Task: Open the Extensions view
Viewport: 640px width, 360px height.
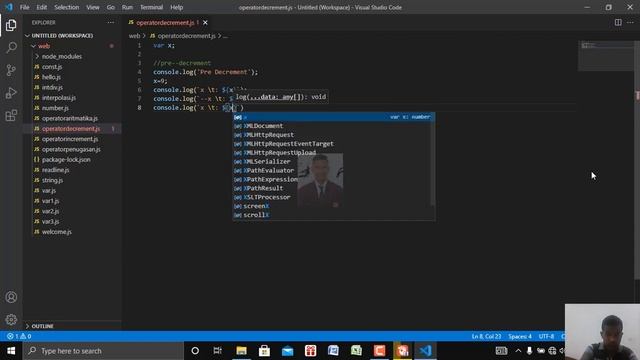Action: click(11, 116)
